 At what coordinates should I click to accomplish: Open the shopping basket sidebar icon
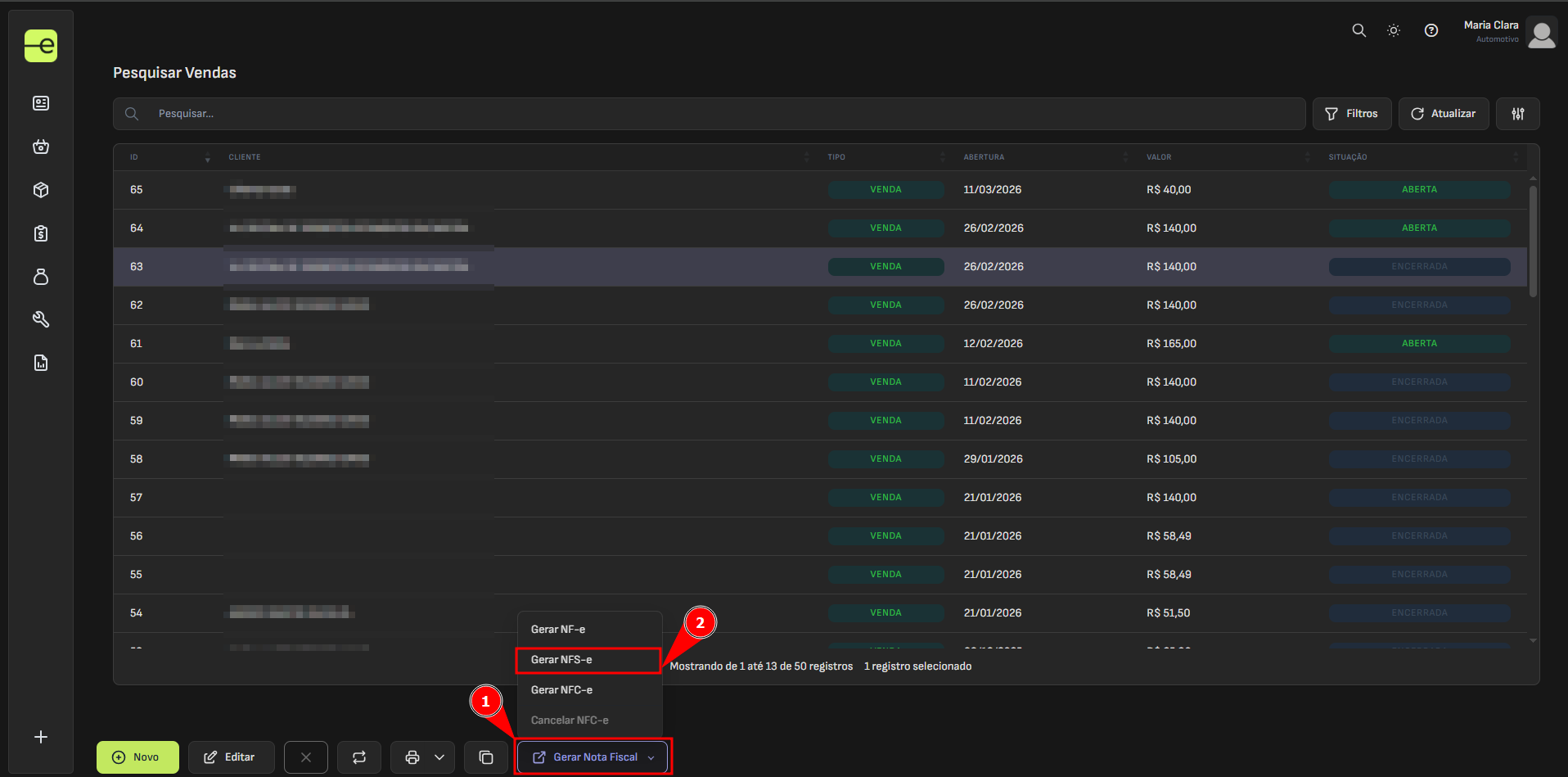(x=41, y=147)
